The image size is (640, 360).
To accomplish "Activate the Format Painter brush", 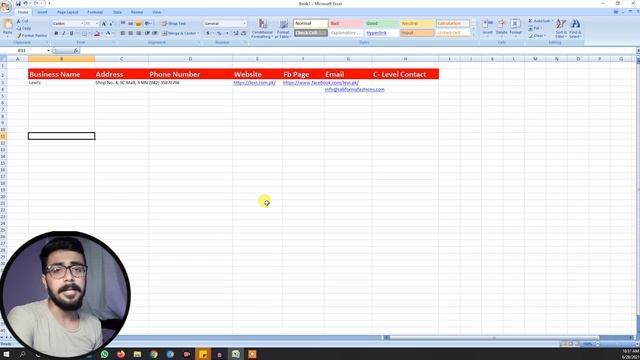I will coord(32,36).
